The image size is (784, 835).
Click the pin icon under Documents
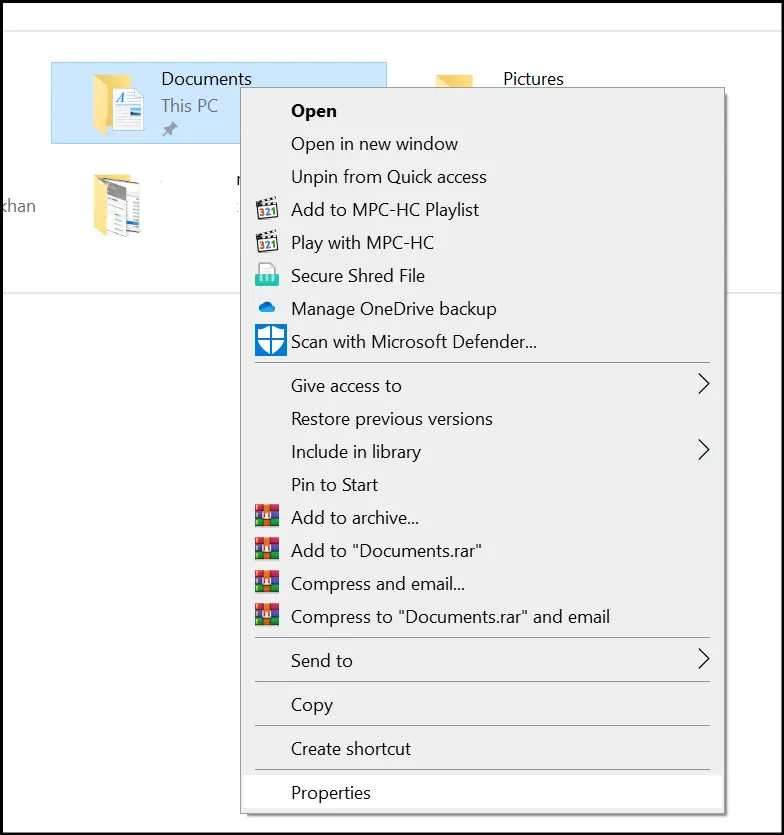point(170,129)
